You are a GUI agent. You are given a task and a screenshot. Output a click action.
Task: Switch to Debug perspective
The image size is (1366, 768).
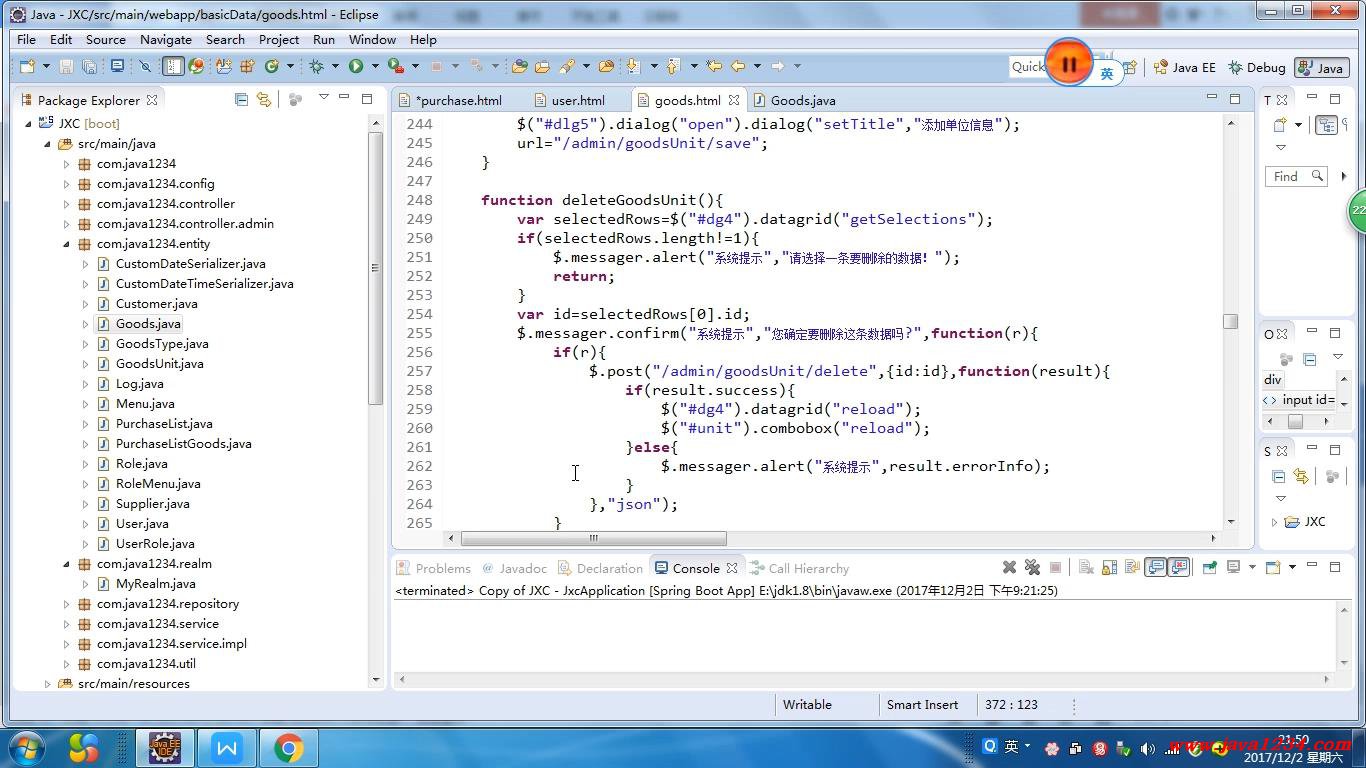1256,67
